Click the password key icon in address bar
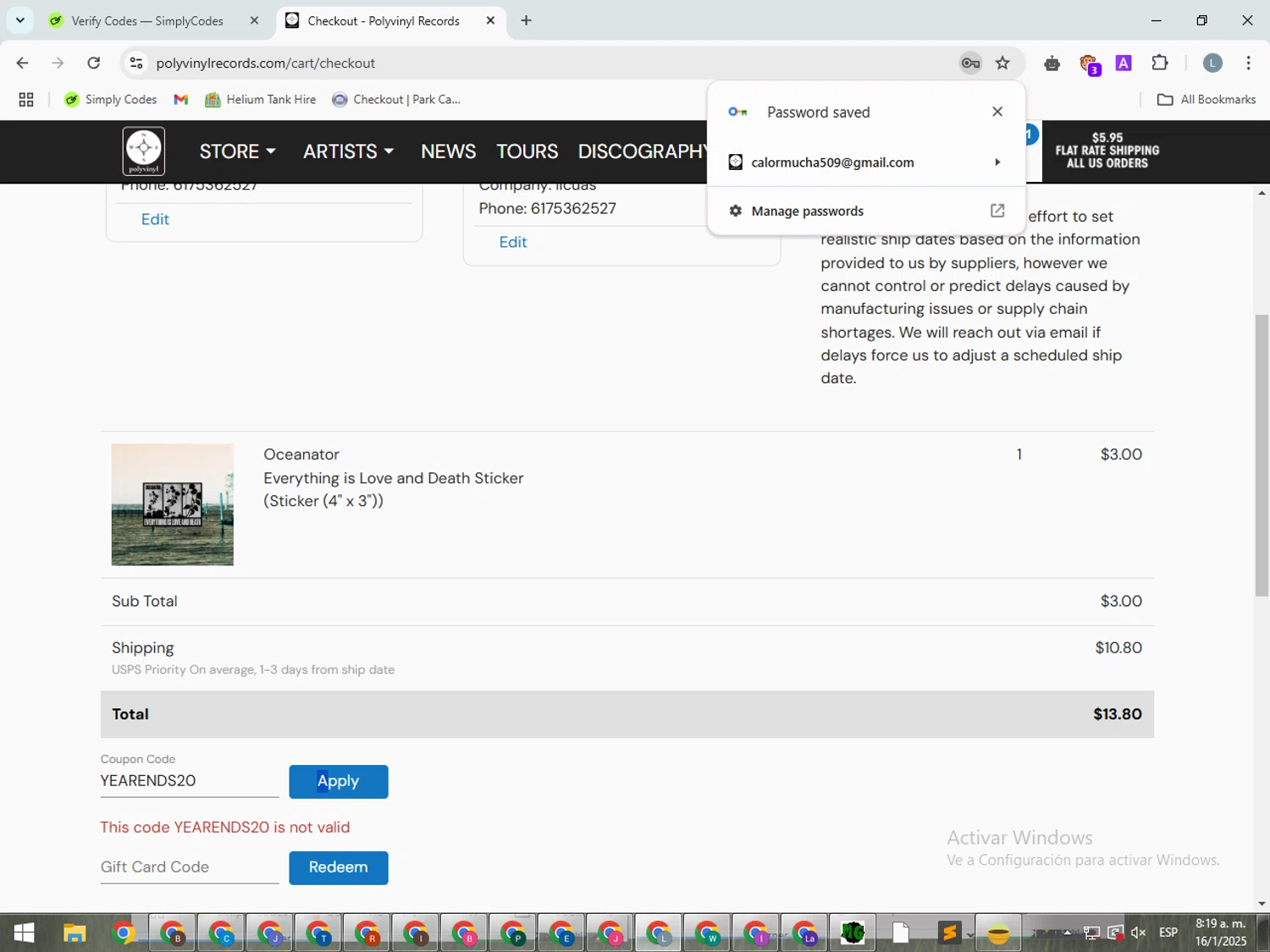Viewport: 1270px width, 952px height. (x=970, y=63)
